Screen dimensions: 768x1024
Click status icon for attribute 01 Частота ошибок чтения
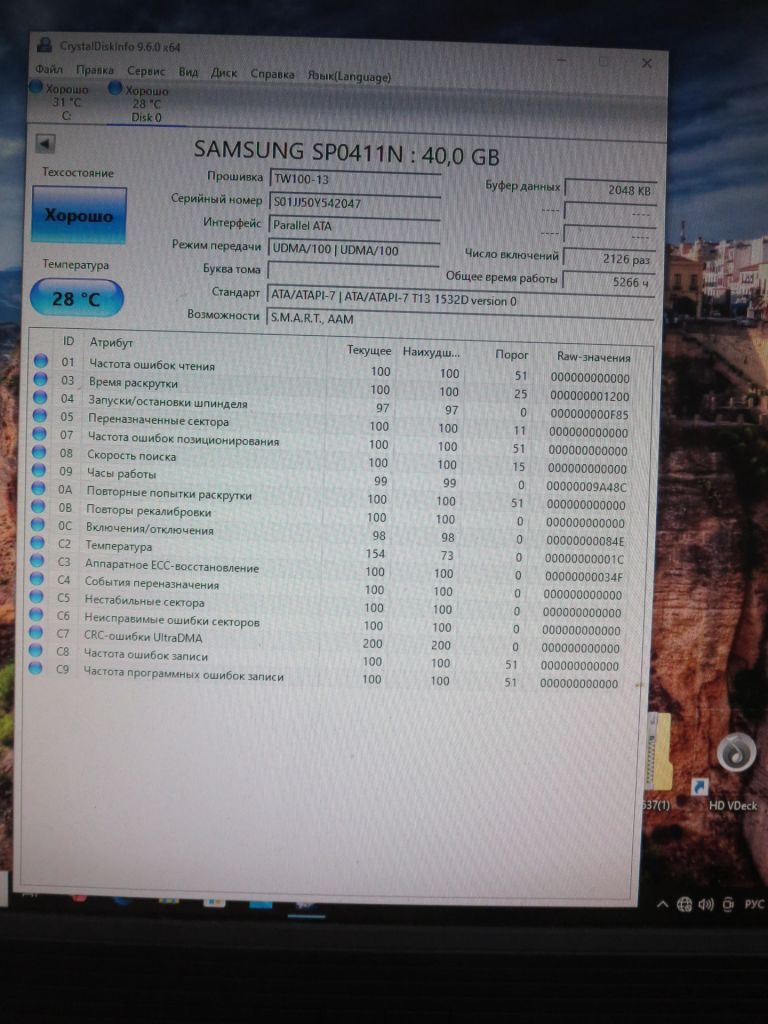click(x=41, y=360)
